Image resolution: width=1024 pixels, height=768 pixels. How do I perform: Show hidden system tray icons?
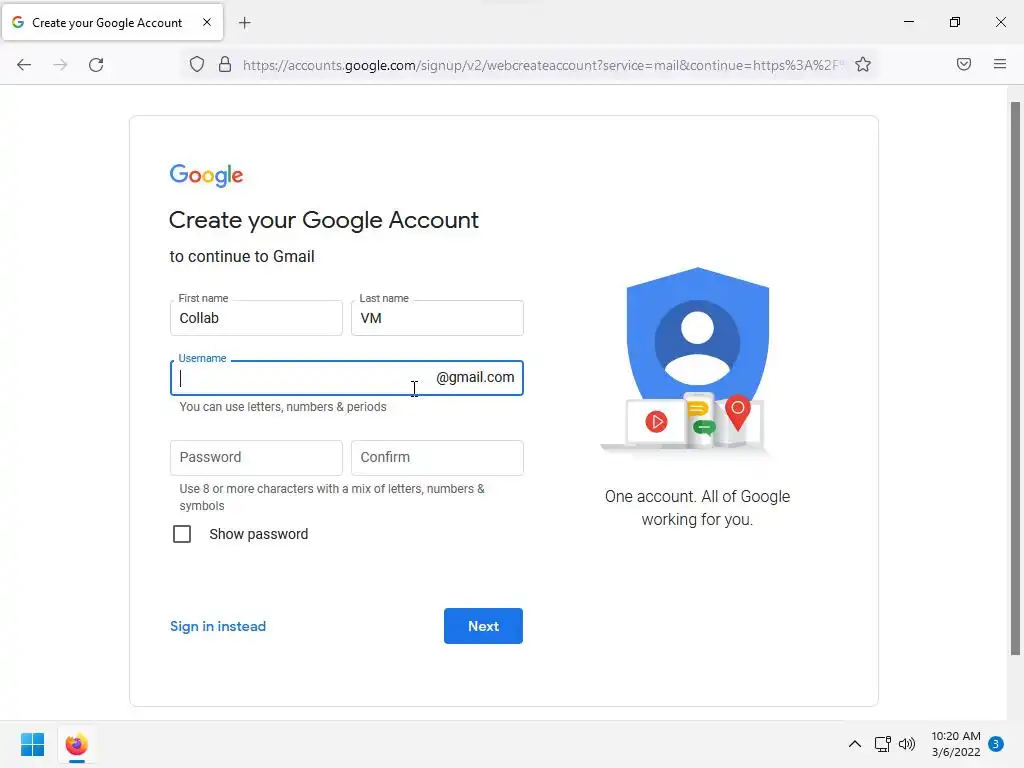click(x=854, y=744)
